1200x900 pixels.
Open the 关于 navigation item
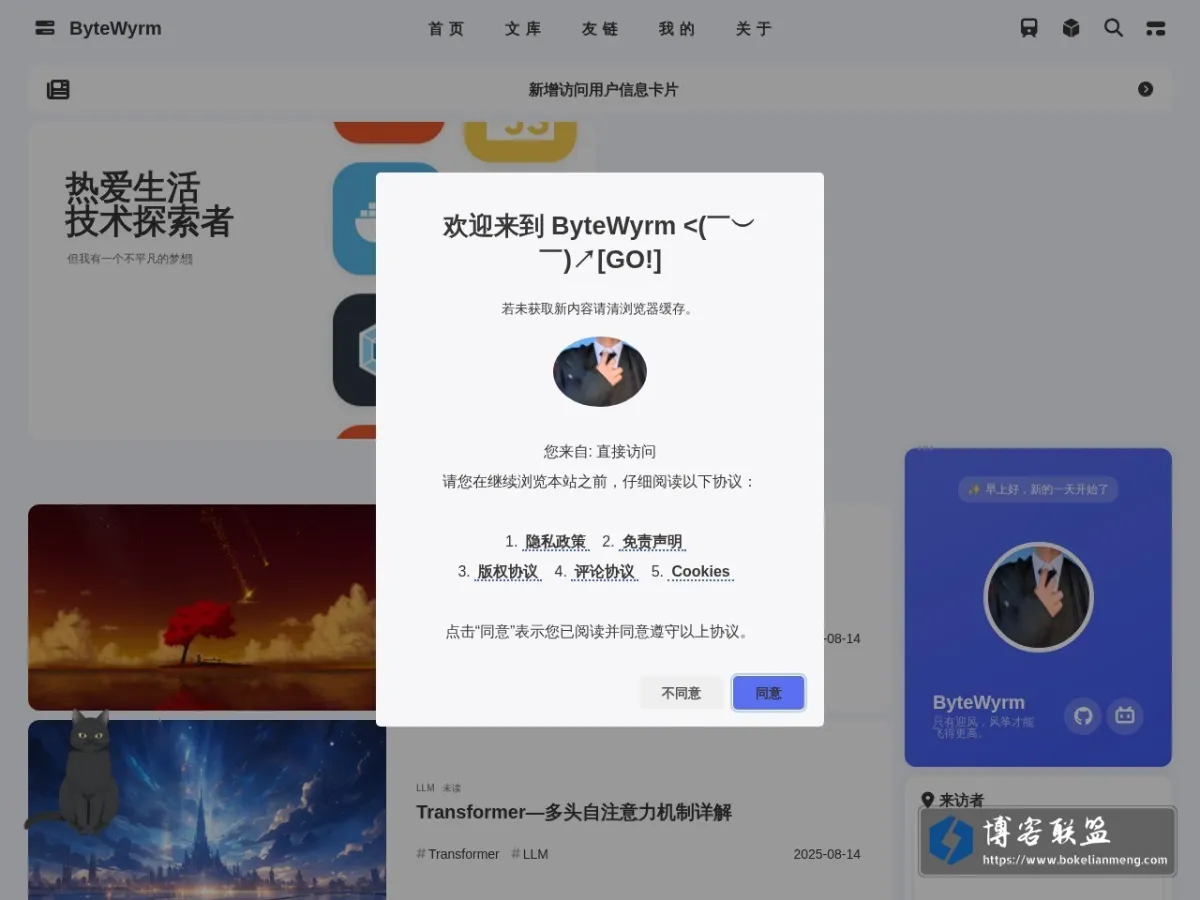tap(755, 29)
